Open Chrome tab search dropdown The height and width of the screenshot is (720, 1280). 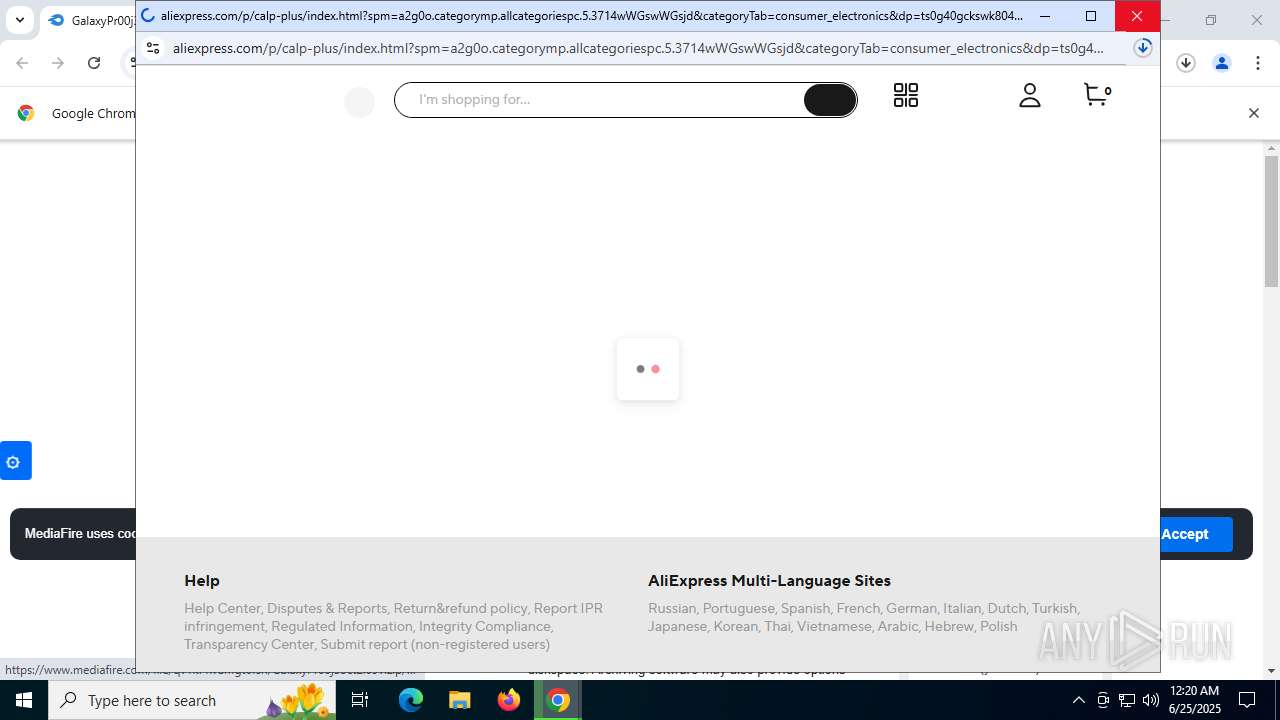tap(19, 20)
